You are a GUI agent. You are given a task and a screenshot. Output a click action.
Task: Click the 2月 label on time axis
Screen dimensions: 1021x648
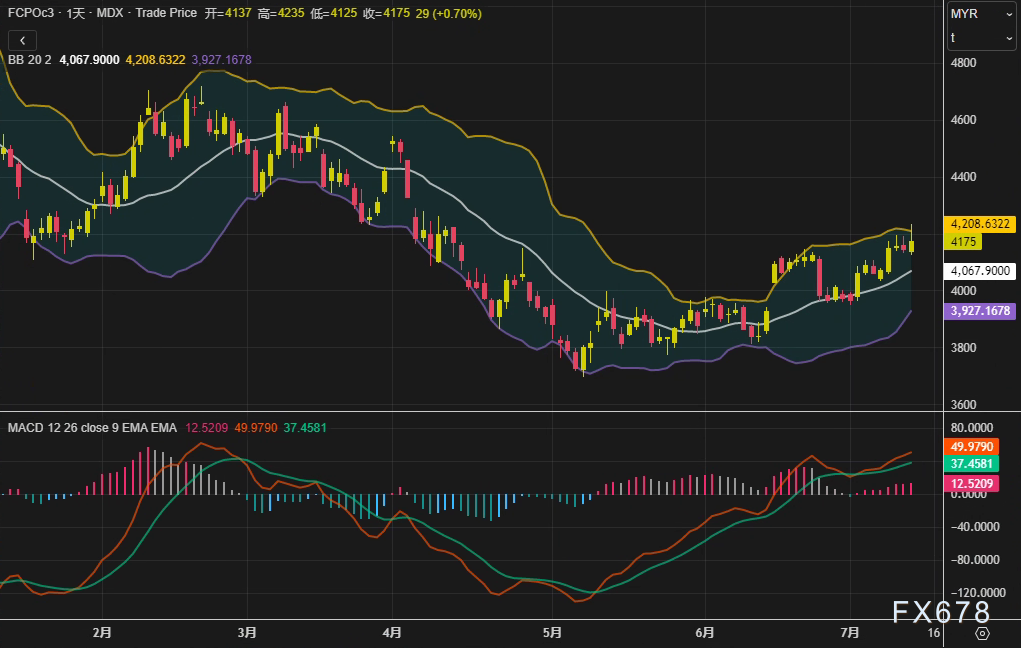(x=101, y=633)
